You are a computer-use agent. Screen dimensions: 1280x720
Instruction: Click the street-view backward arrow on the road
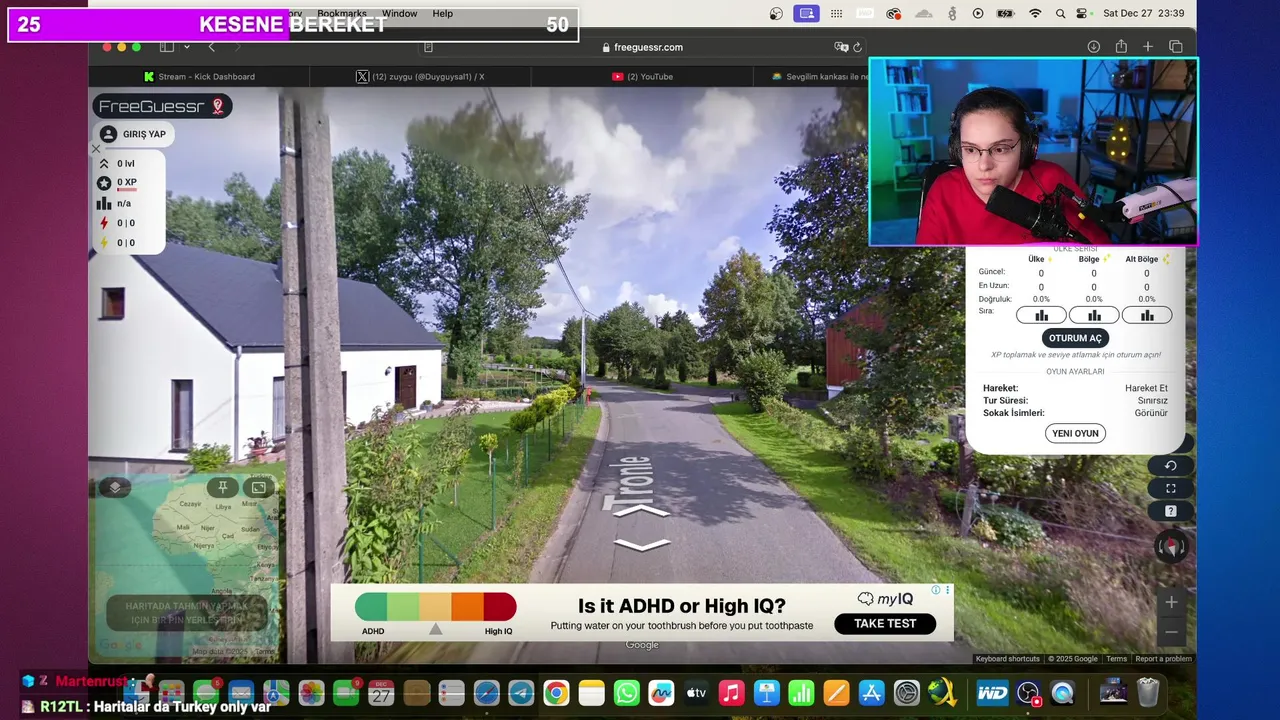point(641,545)
